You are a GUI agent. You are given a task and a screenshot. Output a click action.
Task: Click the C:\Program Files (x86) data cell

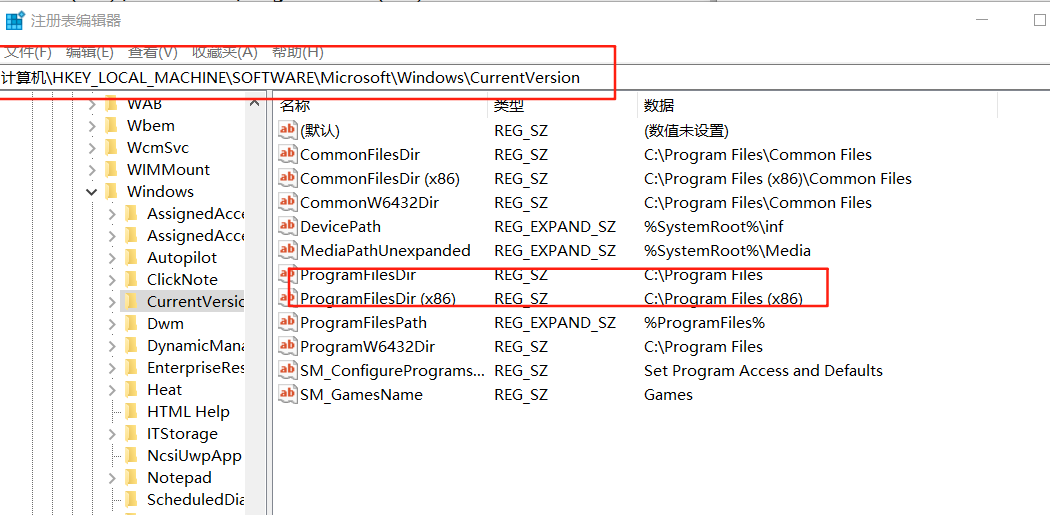[x=723, y=299]
